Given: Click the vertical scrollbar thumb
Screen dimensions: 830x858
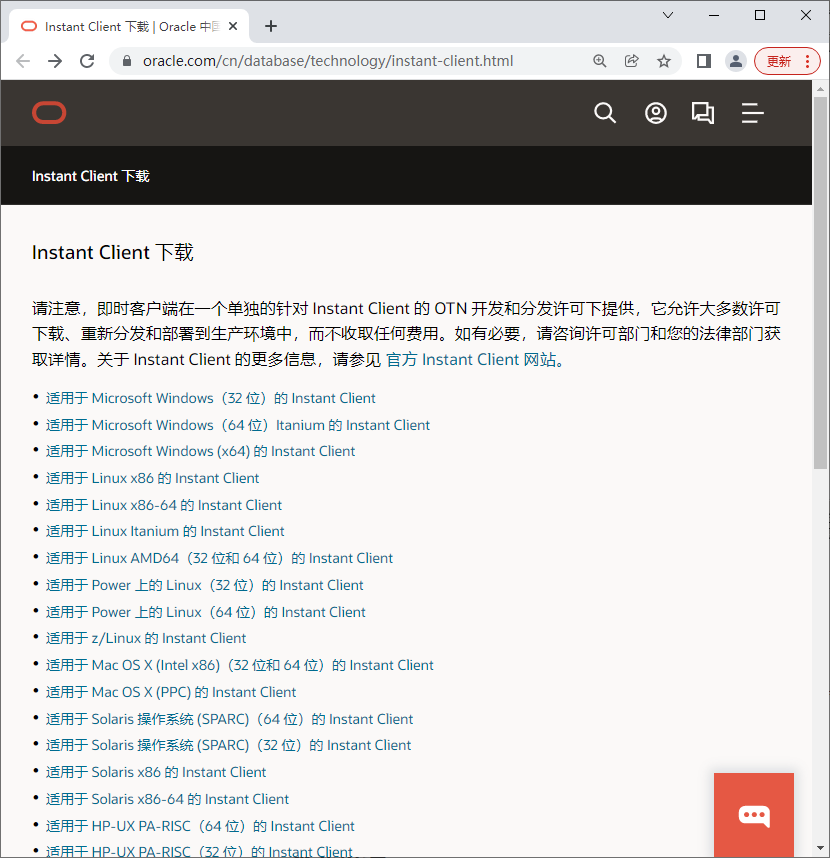Looking at the screenshot, I should pyautogui.click(x=820, y=283).
